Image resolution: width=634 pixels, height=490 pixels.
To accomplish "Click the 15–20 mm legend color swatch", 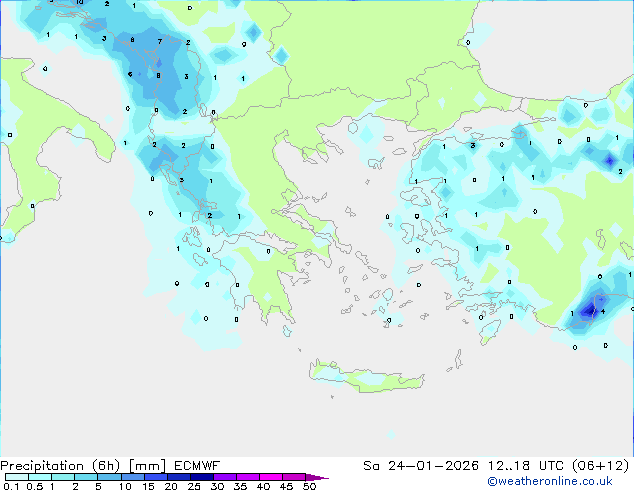I will (x=156, y=477).
